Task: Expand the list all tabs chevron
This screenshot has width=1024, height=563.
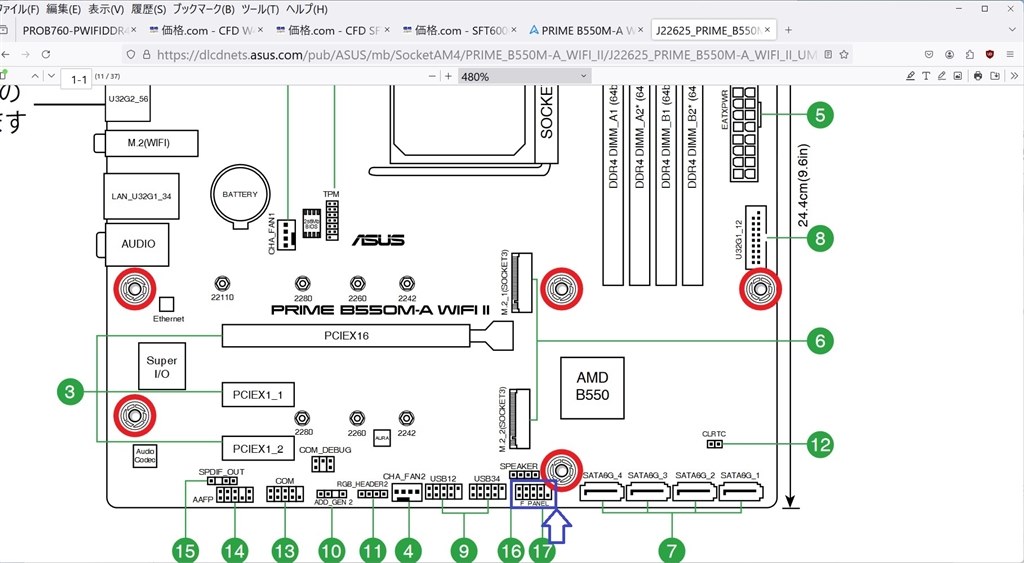Action: coord(1013,30)
